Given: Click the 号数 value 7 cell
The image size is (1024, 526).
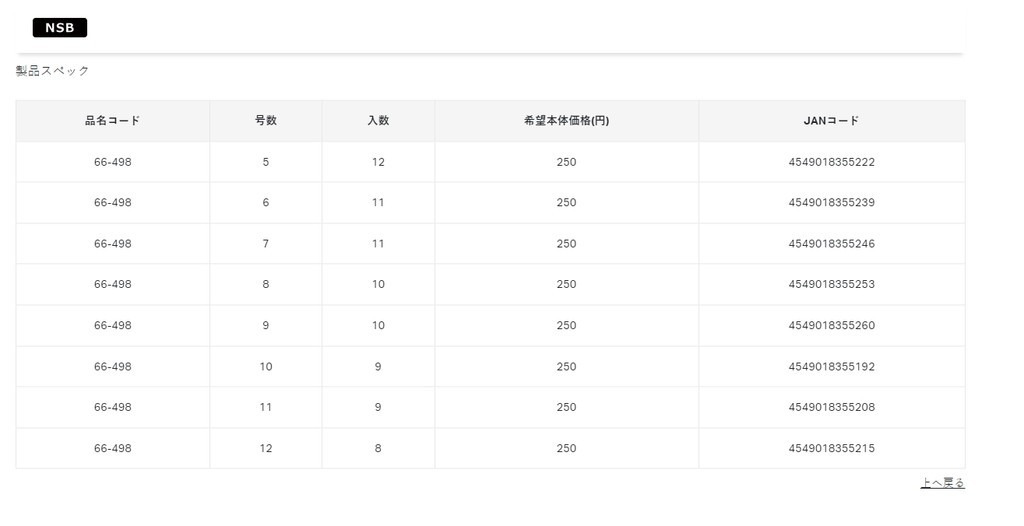Looking at the screenshot, I should (x=266, y=244).
